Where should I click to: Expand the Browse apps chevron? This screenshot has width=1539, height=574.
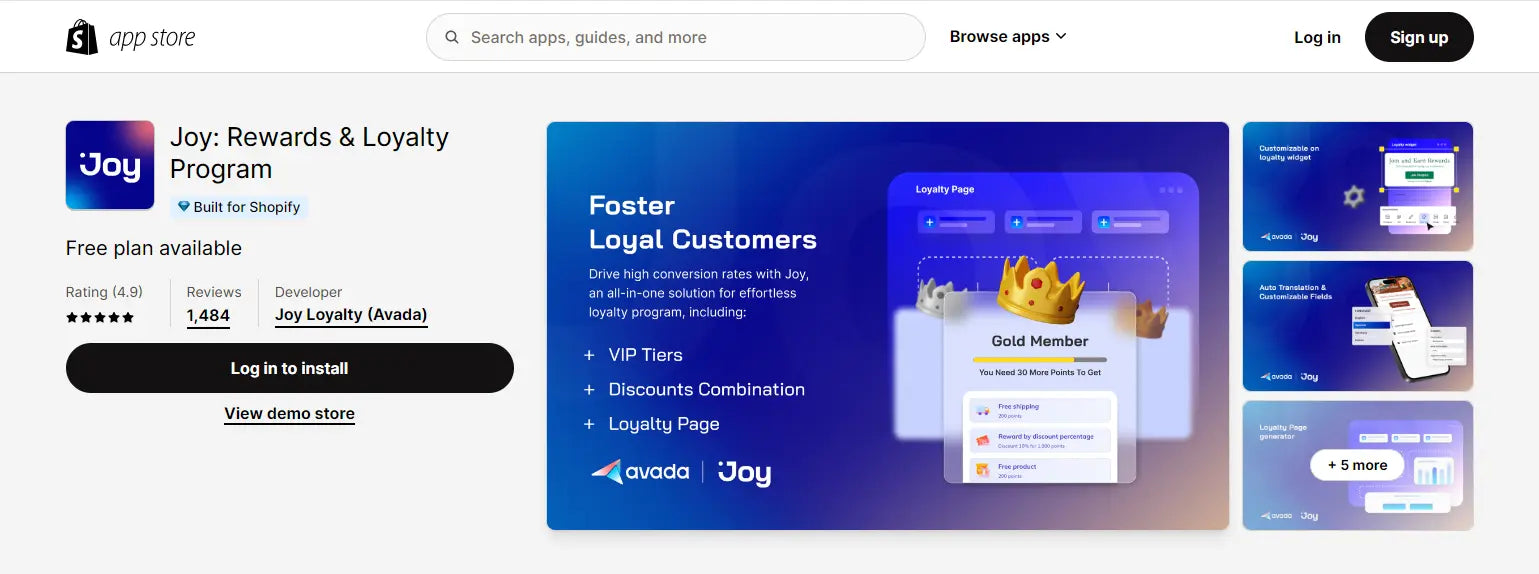(x=1061, y=37)
